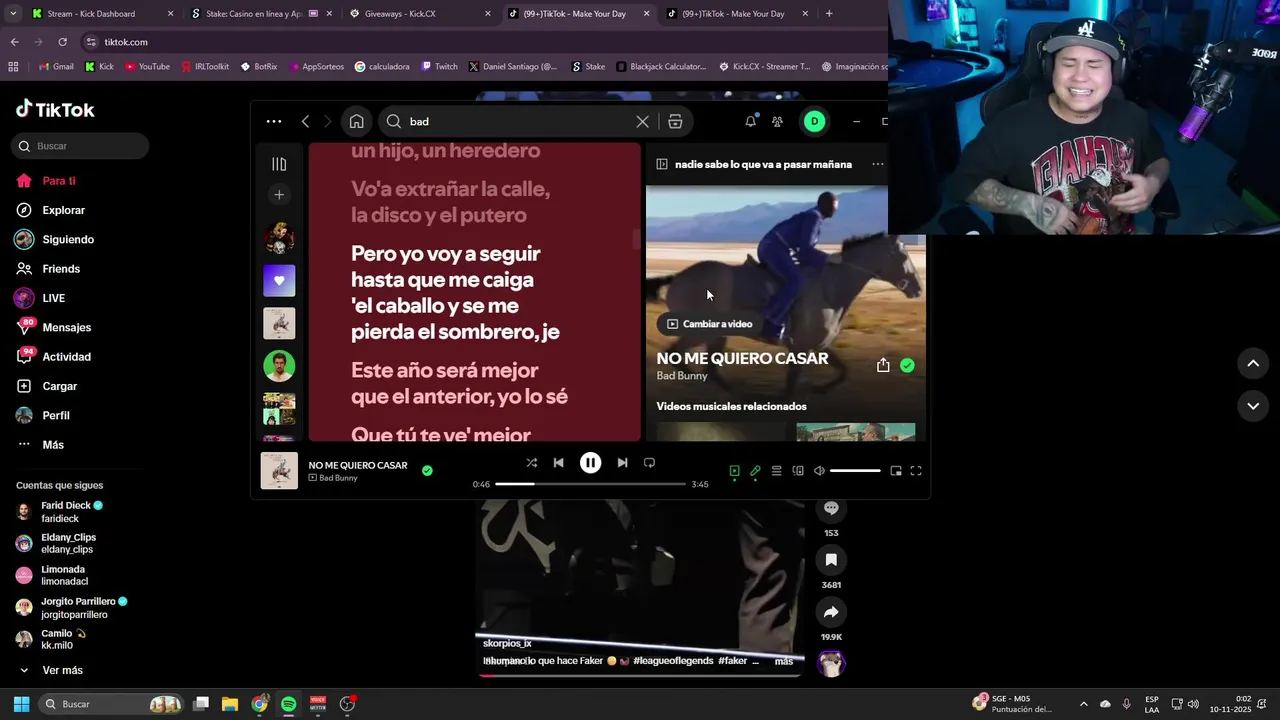Go to Spotify home
This screenshot has width=1280, height=720.
point(357,122)
